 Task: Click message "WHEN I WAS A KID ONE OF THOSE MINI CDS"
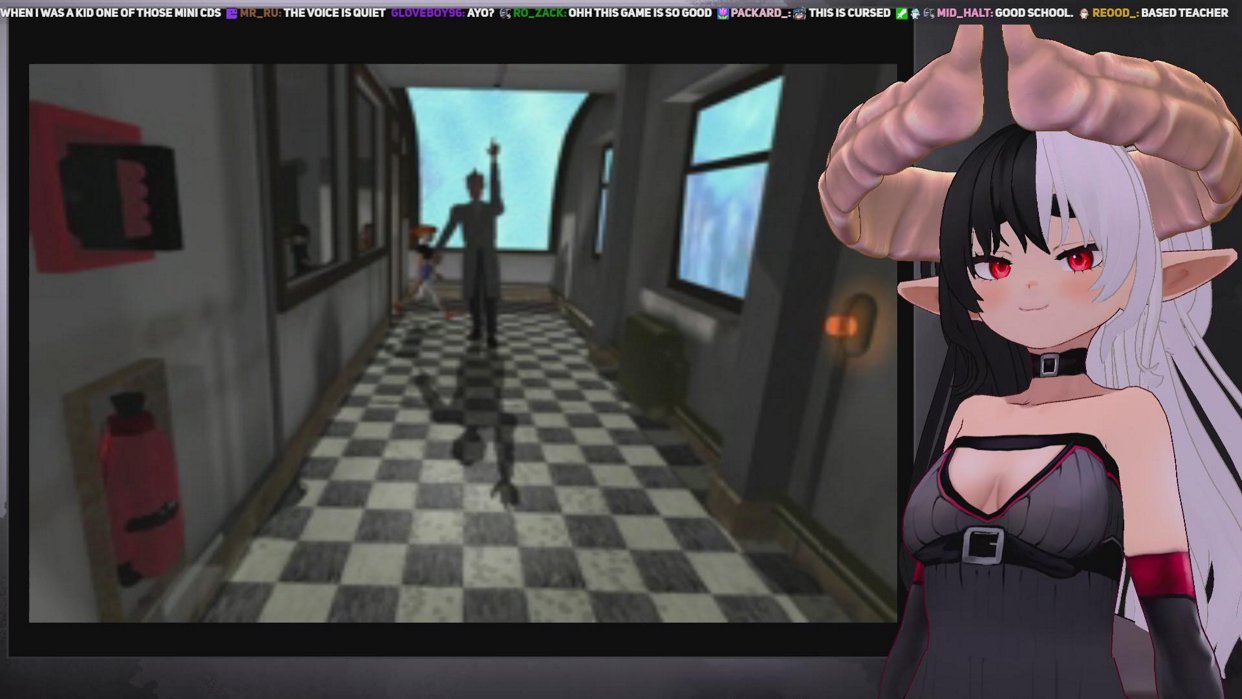pyautogui.click(x=110, y=13)
